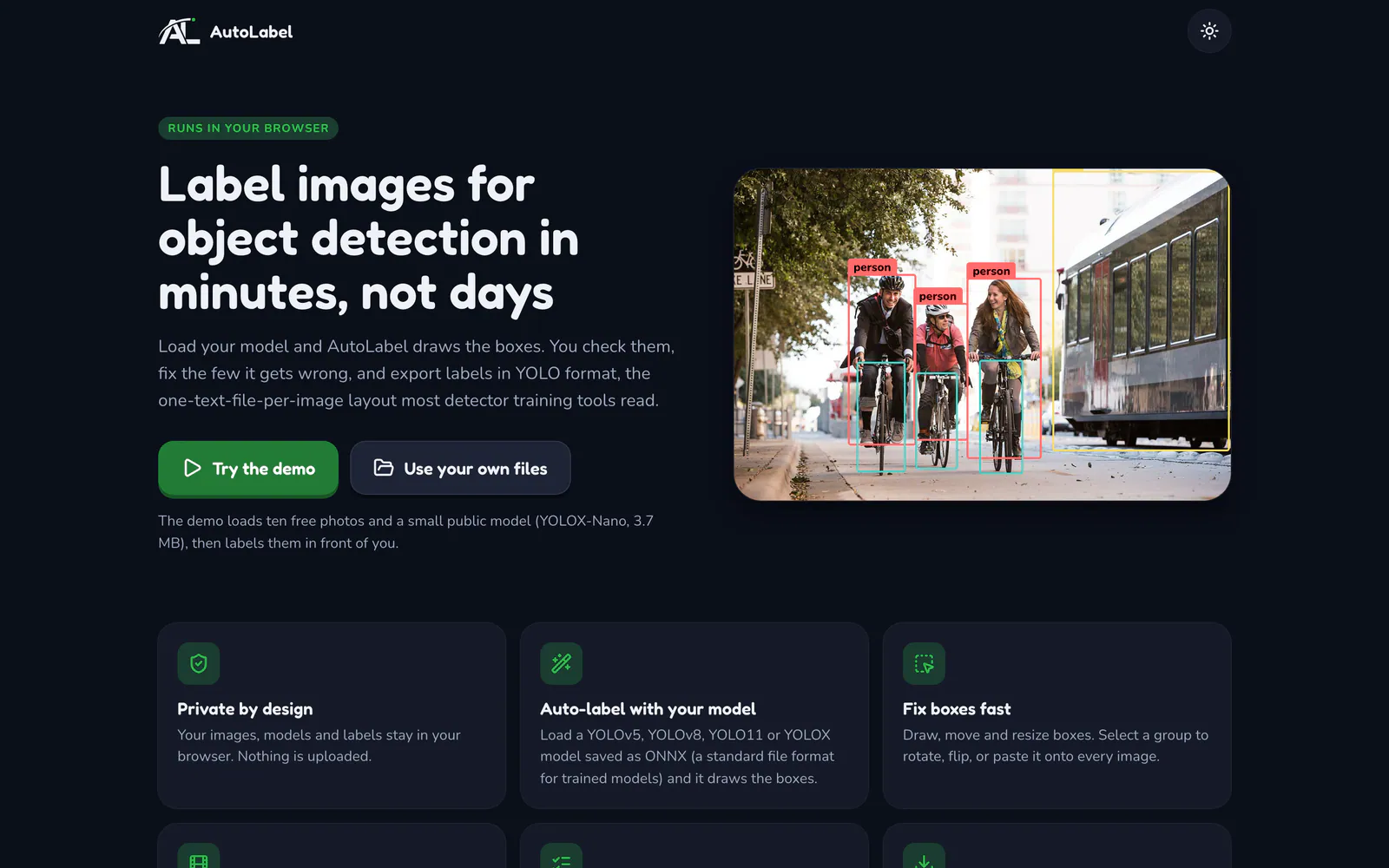Click the note about YOLOX-Nano demo model
This screenshot has height=868, width=1389.
(405, 532)
